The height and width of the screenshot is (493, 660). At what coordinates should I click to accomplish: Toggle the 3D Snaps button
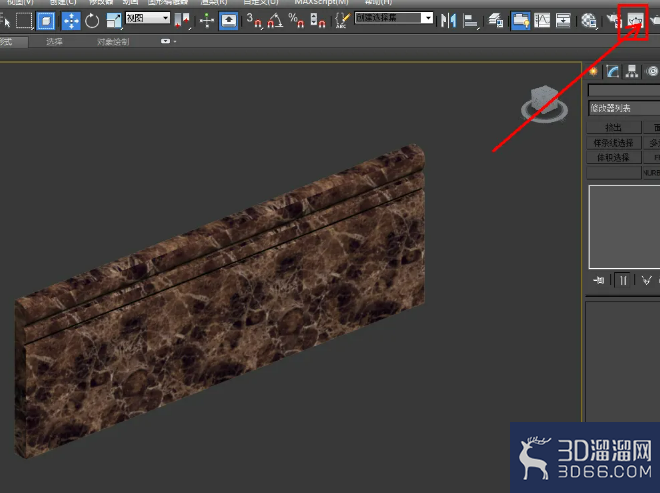254,20
